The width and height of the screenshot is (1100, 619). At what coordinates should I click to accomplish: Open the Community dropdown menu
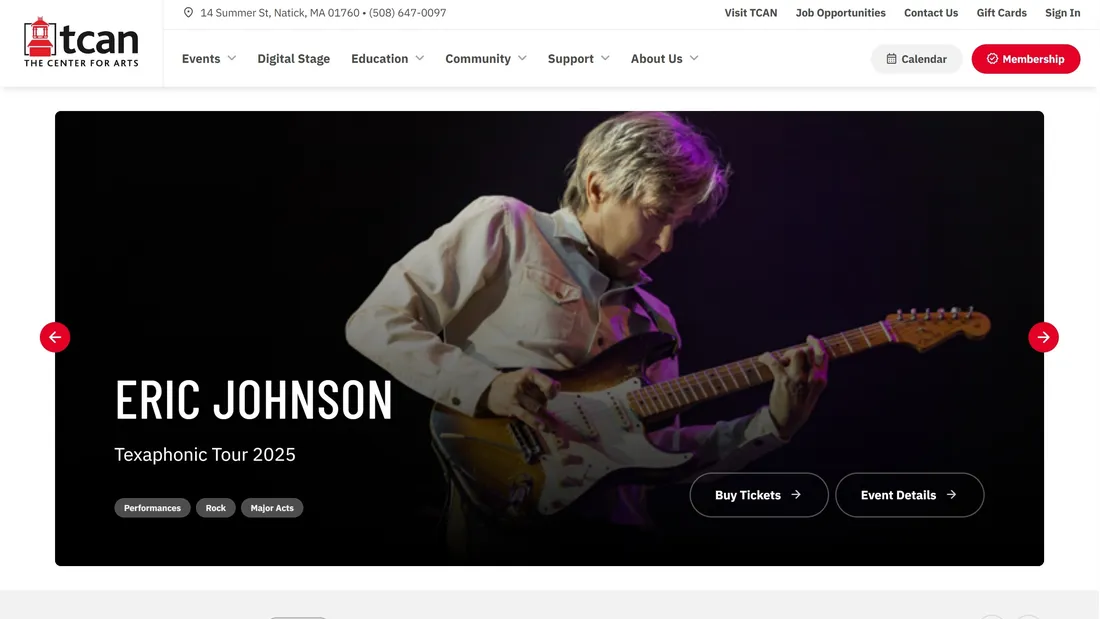(x=485, y=58)
